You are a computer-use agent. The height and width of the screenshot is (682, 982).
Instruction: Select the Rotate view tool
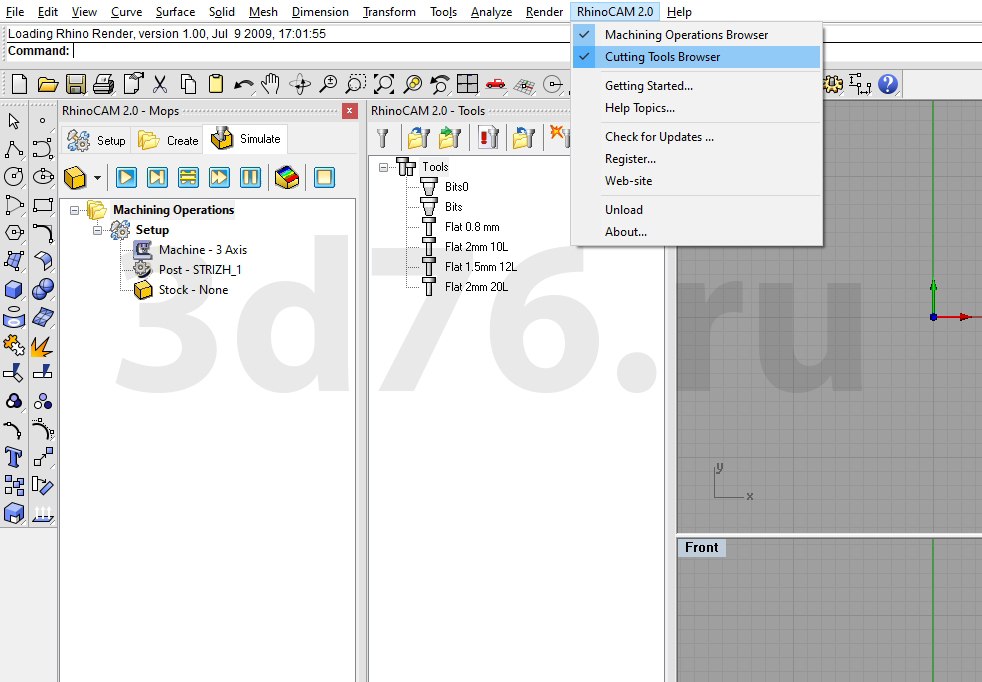(300, 84)
